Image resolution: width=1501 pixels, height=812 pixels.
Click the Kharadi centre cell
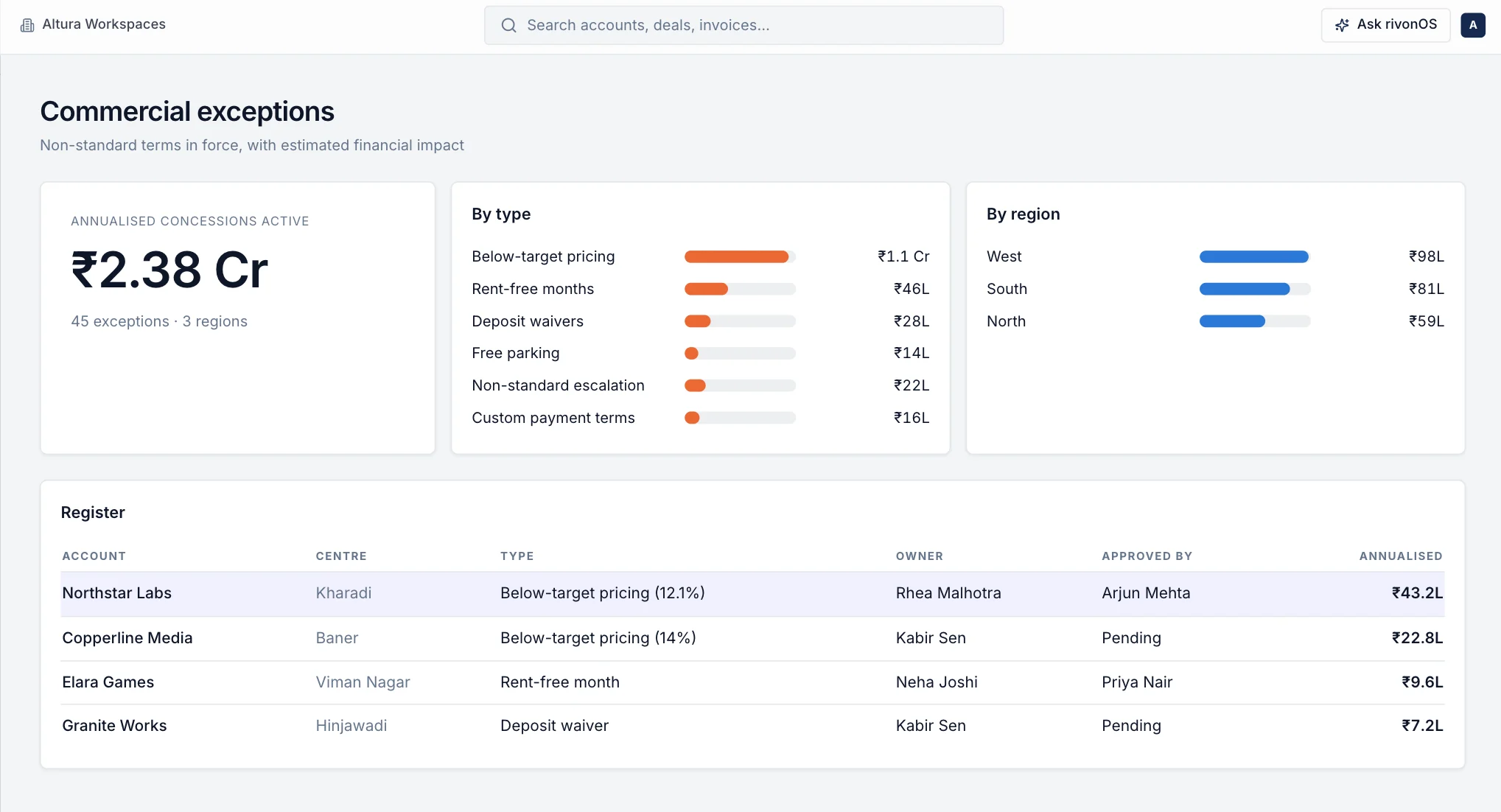(343, 593)
